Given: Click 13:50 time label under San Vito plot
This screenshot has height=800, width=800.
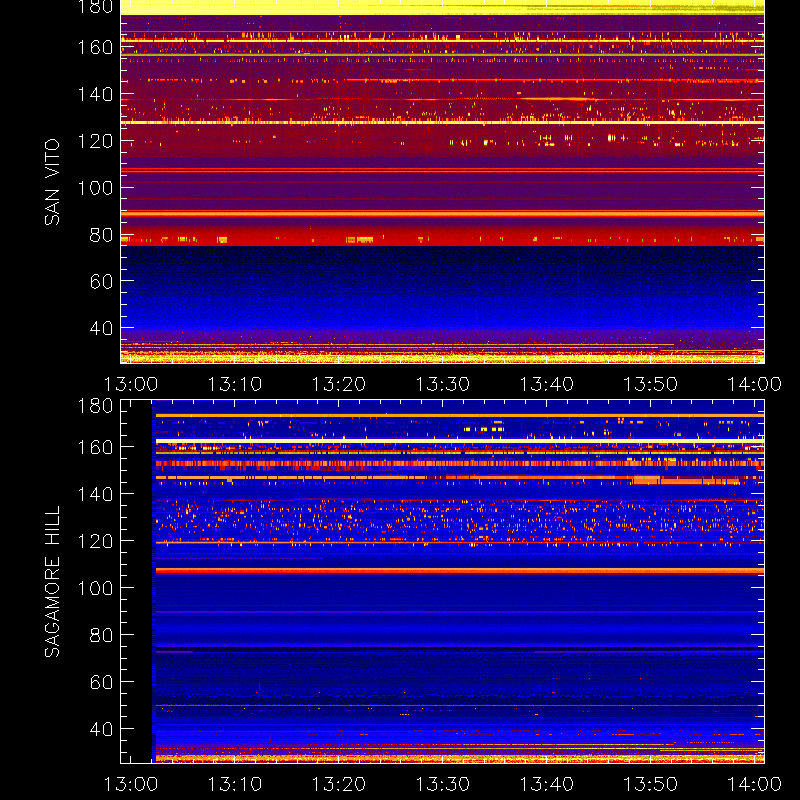Looking at the screenshot, I should click(x=651, y=384).
